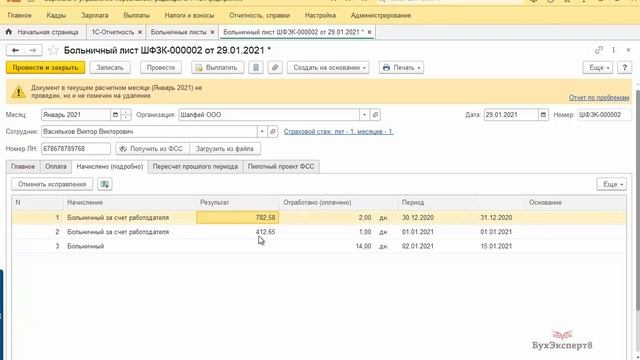Image resolution: width=640 pixels, height=360 pixels.
Task: Open the table Еще menu
Action: point(611,184)
